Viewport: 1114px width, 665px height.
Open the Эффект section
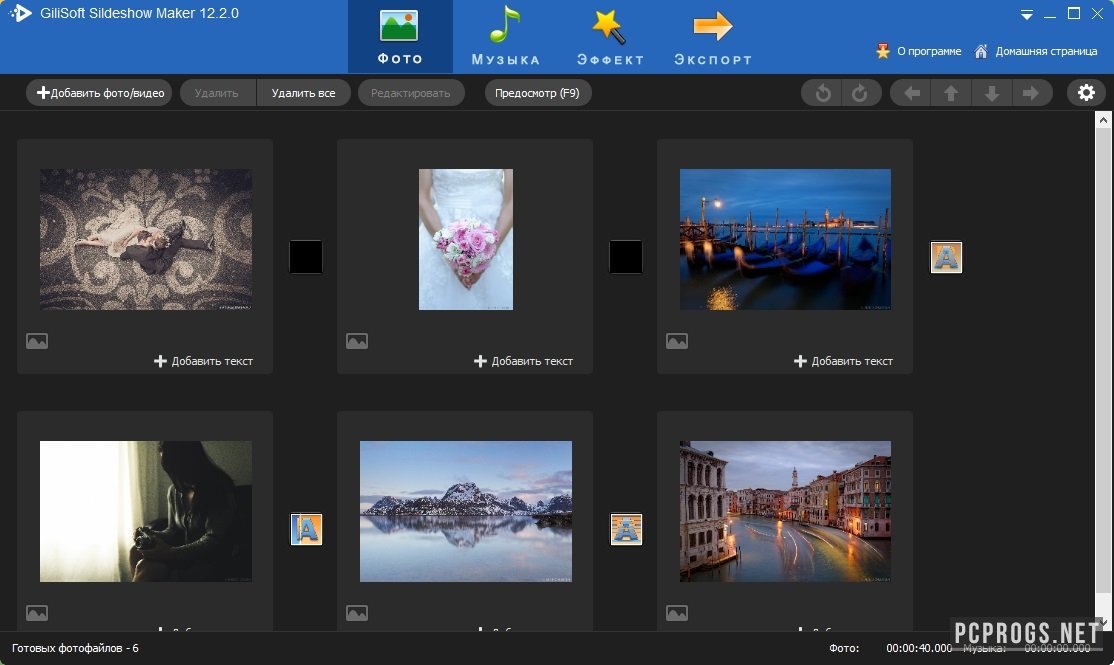[610, 36]
